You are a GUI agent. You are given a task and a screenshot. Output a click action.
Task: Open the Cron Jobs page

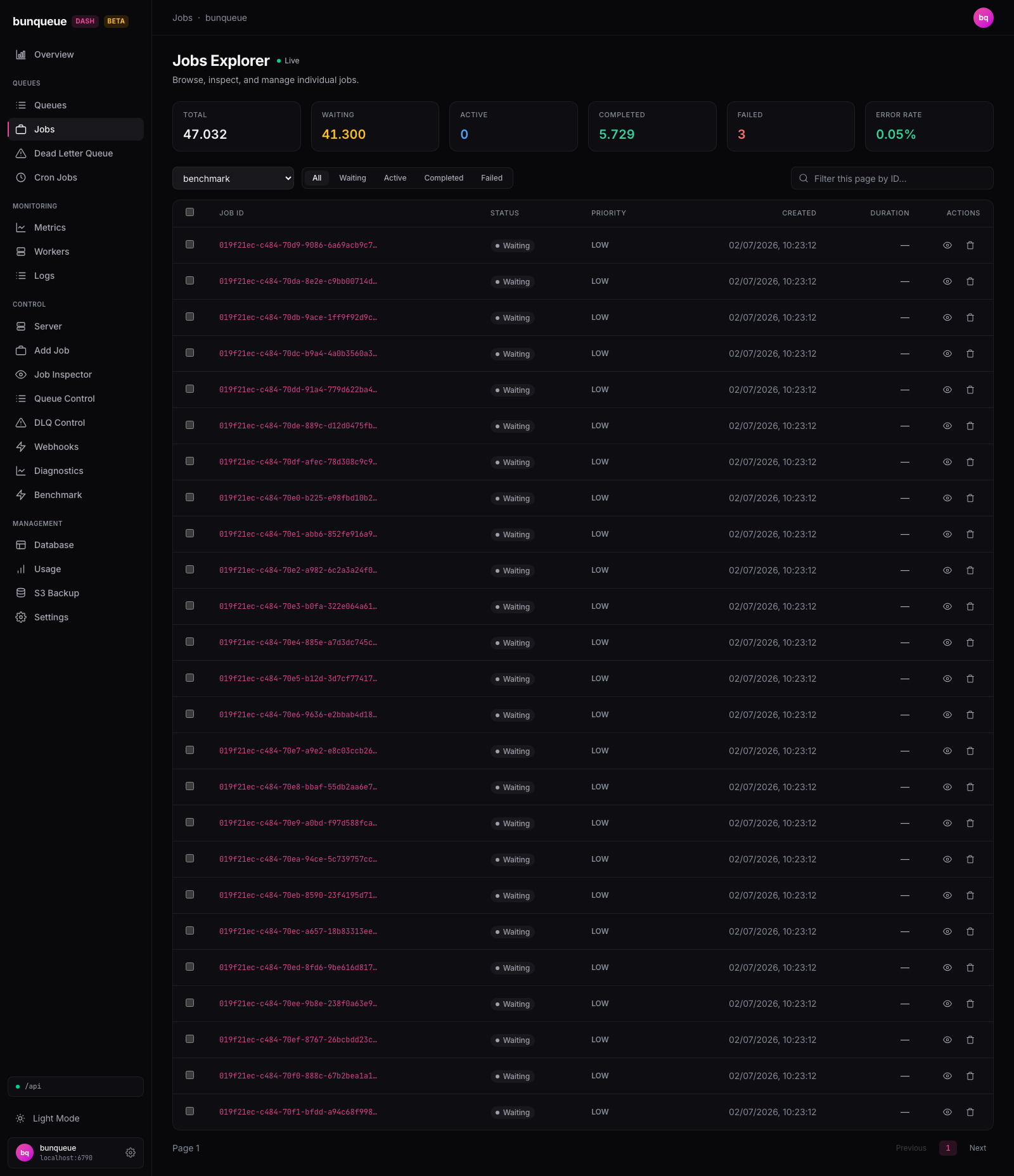pyautogui.click(x=75, y=177)
